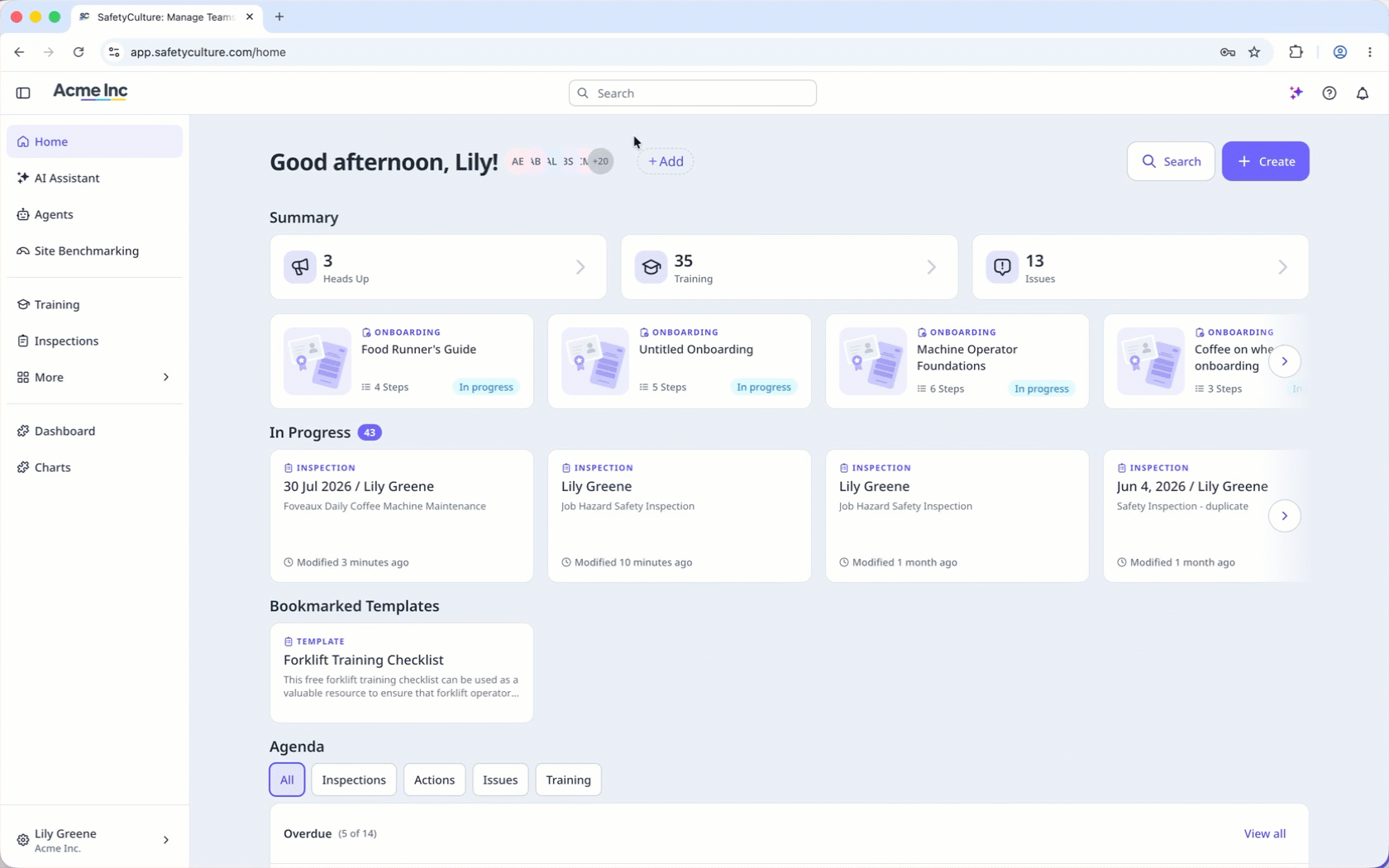
Task: Click View all for Overdue items
Action: click(x=1264, y=833)
